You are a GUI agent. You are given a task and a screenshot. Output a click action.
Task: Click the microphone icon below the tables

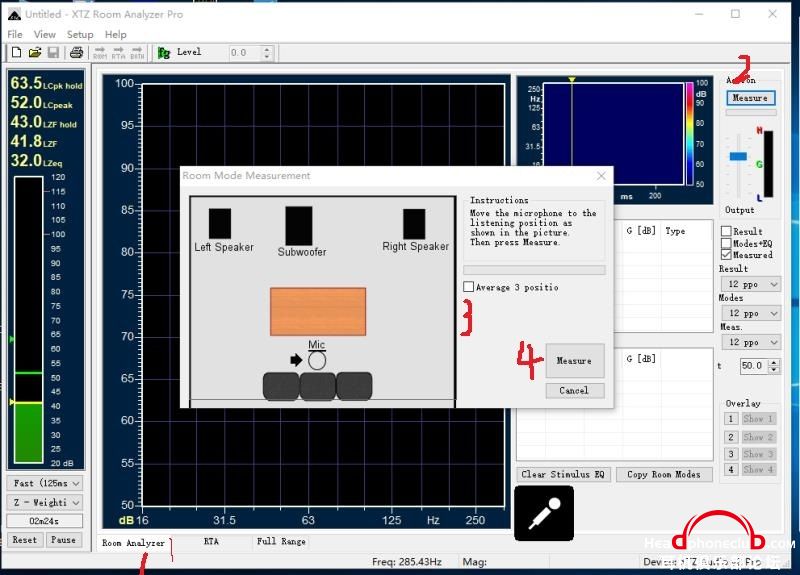point(544,513)
